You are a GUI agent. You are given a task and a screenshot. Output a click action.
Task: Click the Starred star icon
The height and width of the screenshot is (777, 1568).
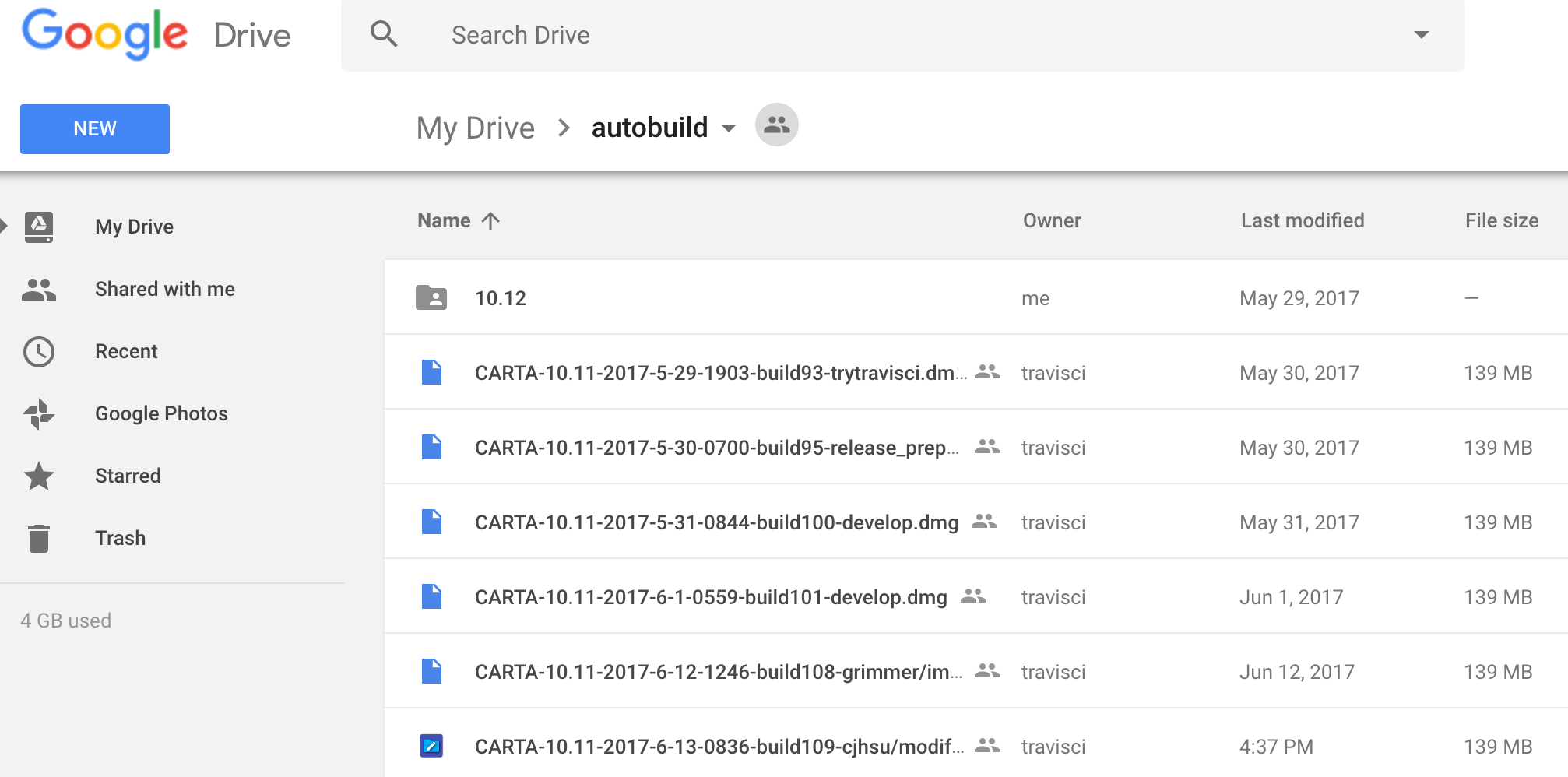click(39, 476)
